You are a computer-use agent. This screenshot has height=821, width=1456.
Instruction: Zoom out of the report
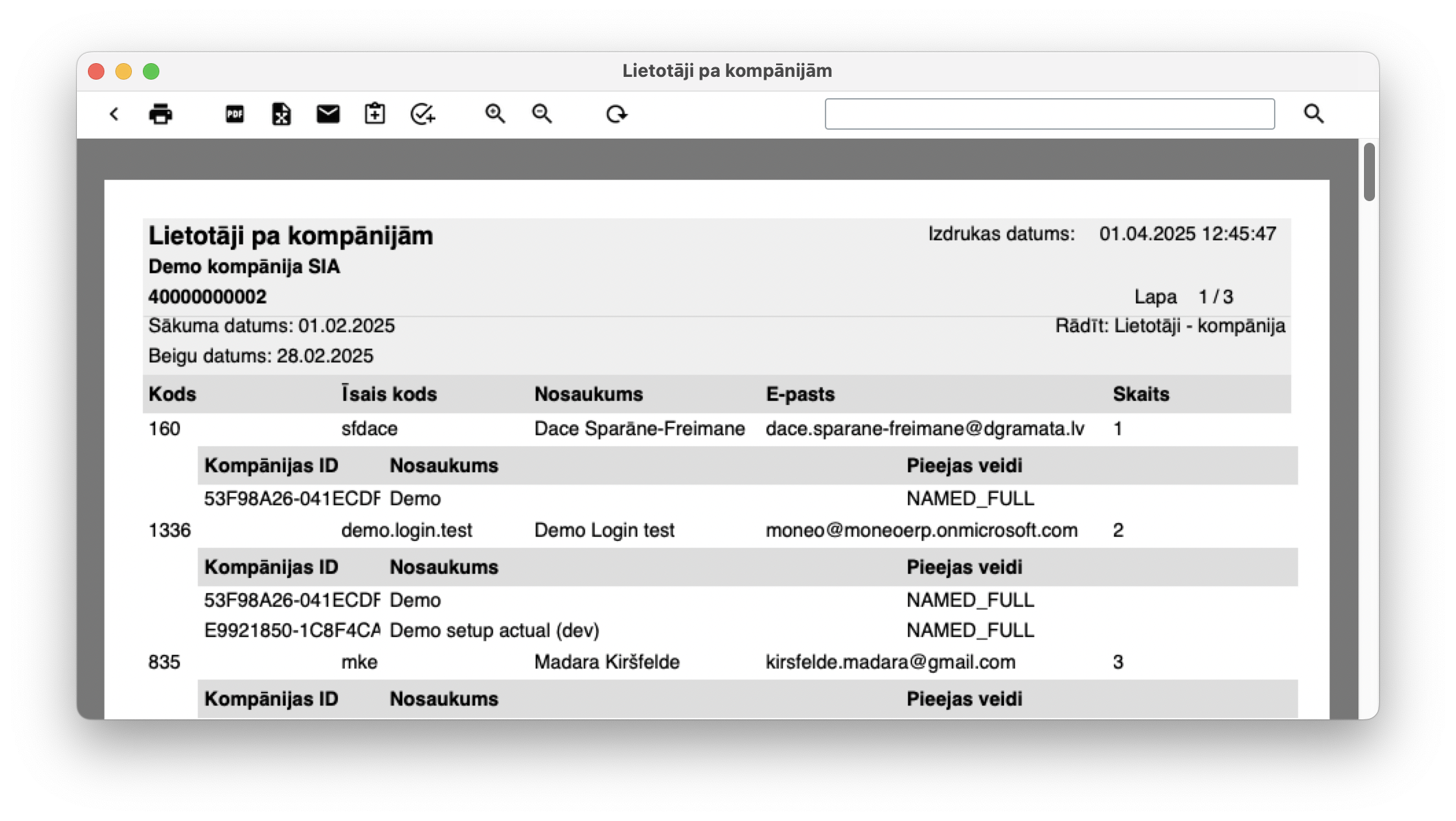(x=542, y=114)
